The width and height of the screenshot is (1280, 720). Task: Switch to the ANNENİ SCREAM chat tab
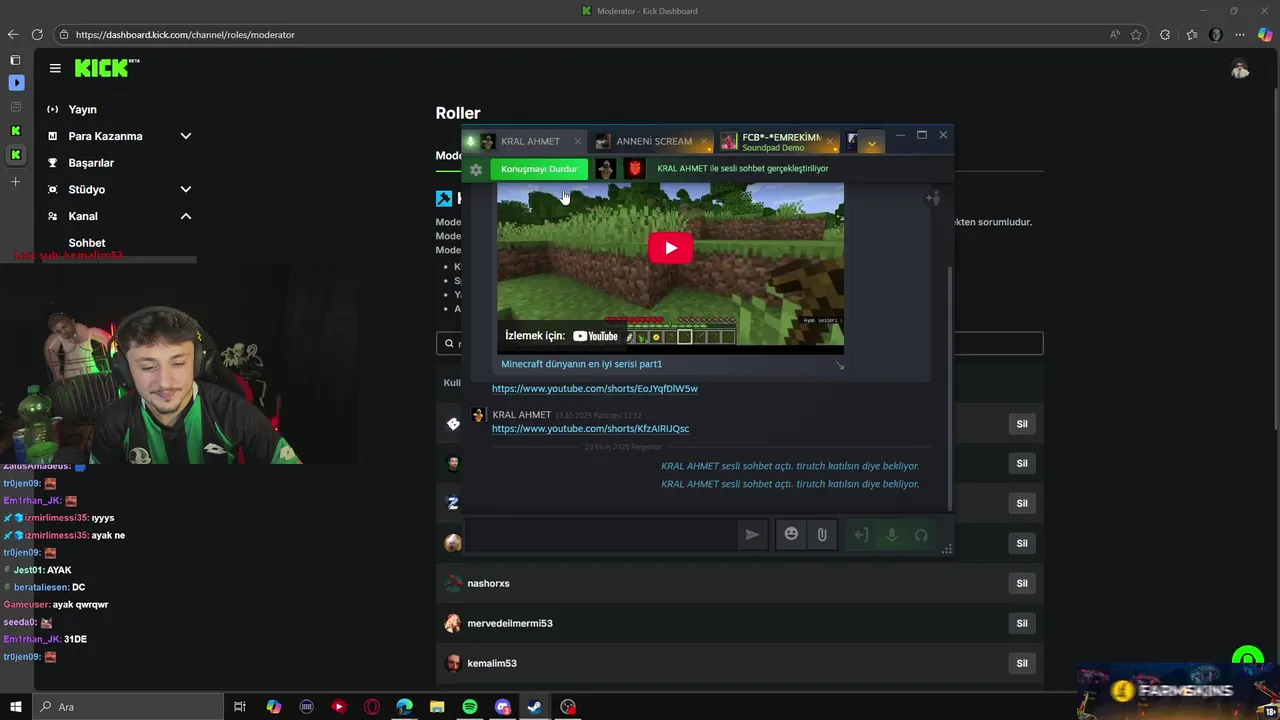coord(653,141)
